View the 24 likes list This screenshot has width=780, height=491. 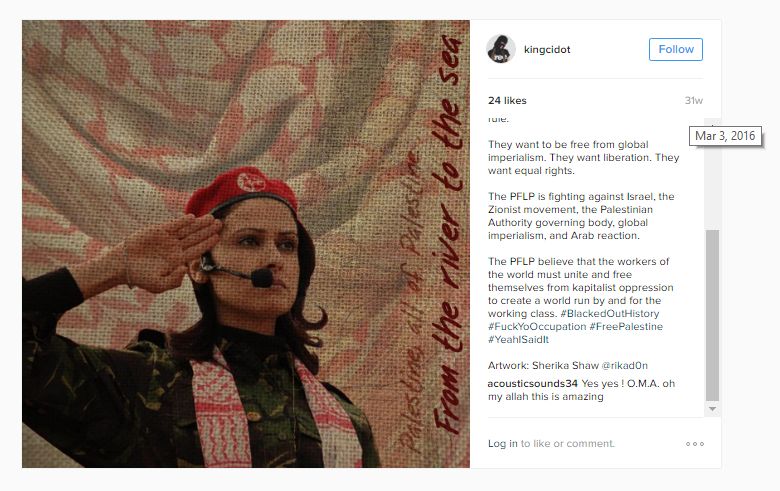pos(507,100)
